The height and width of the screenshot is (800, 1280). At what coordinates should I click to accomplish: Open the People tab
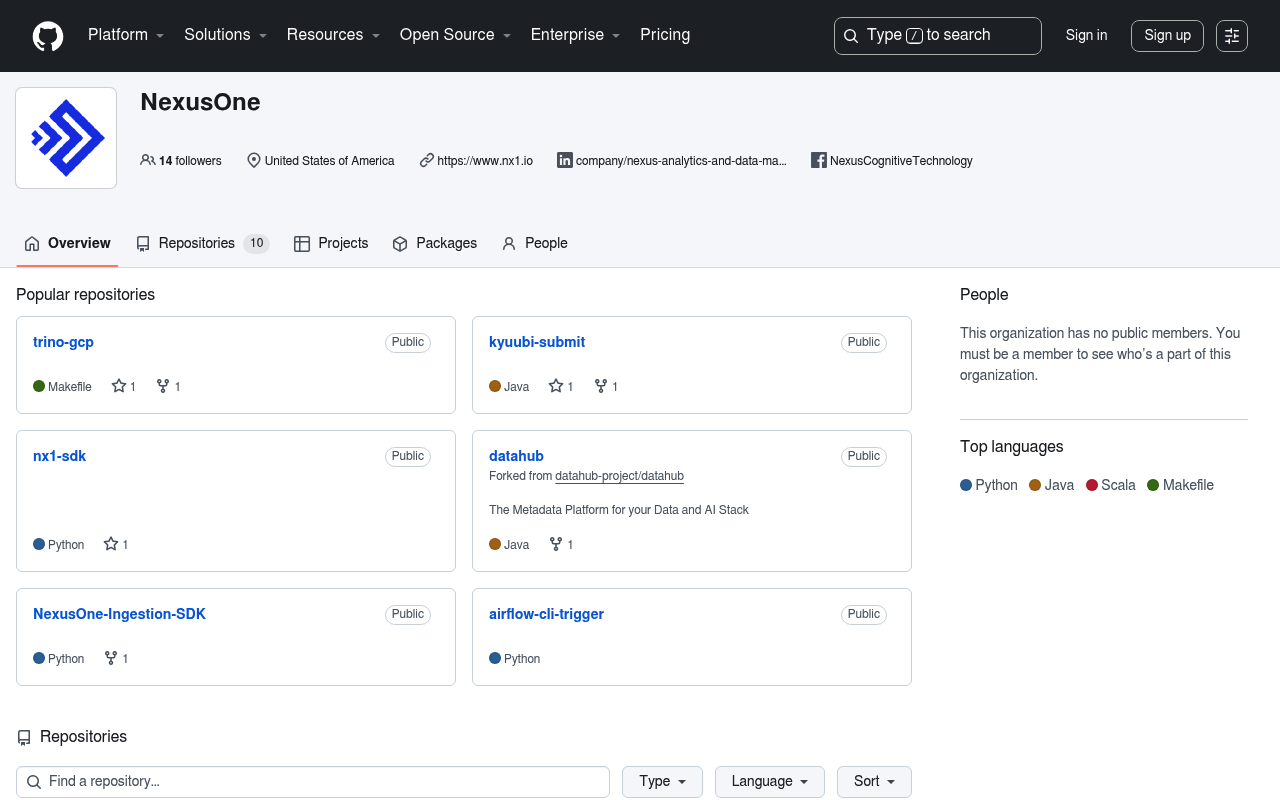534,243
